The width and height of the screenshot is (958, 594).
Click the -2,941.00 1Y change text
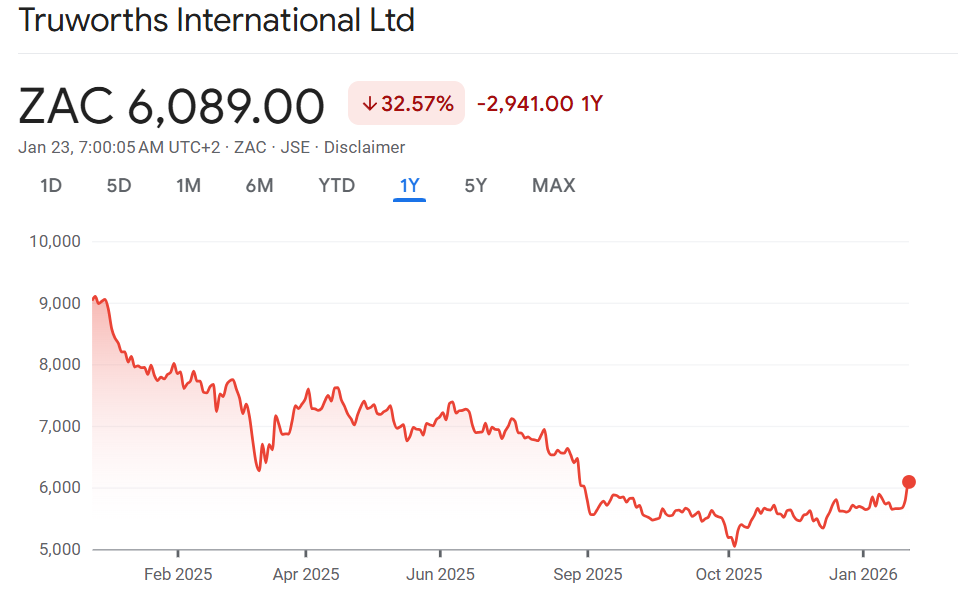[539, 103]
